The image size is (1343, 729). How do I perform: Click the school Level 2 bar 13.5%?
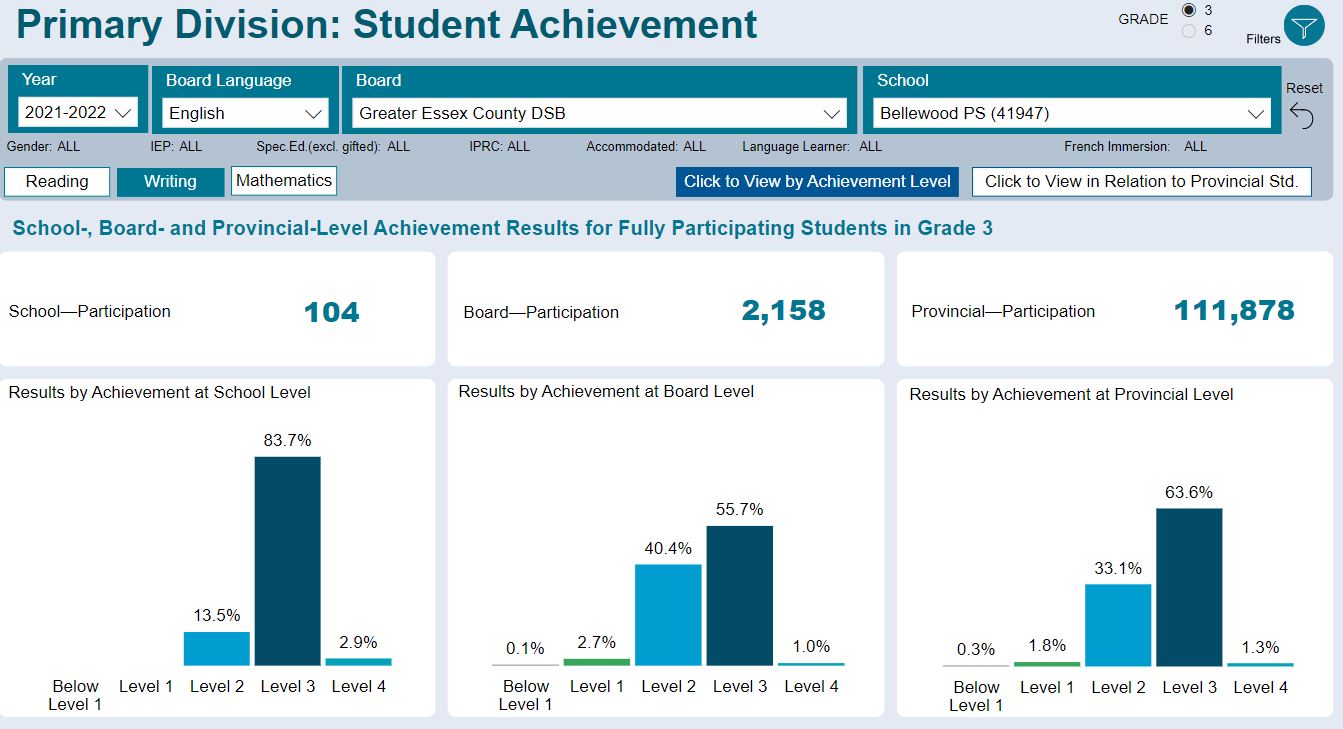[x=217, y=649]
